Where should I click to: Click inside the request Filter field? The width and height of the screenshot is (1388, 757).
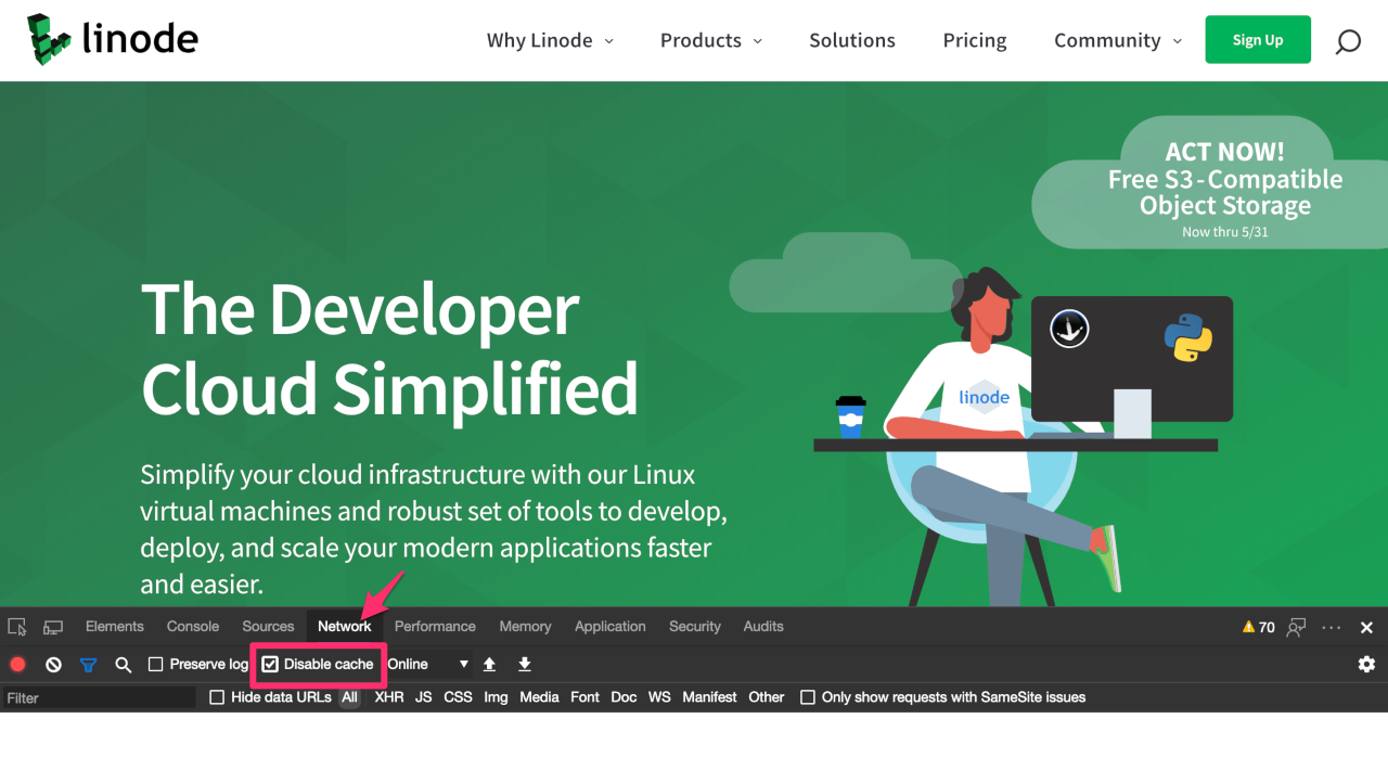click(x=95, y=697)
